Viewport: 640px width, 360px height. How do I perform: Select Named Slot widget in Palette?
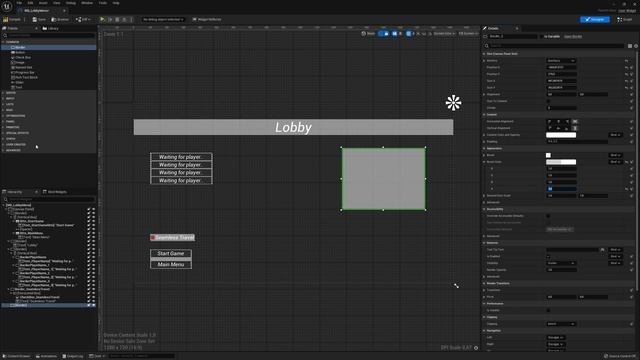click(x=23, y=67)
